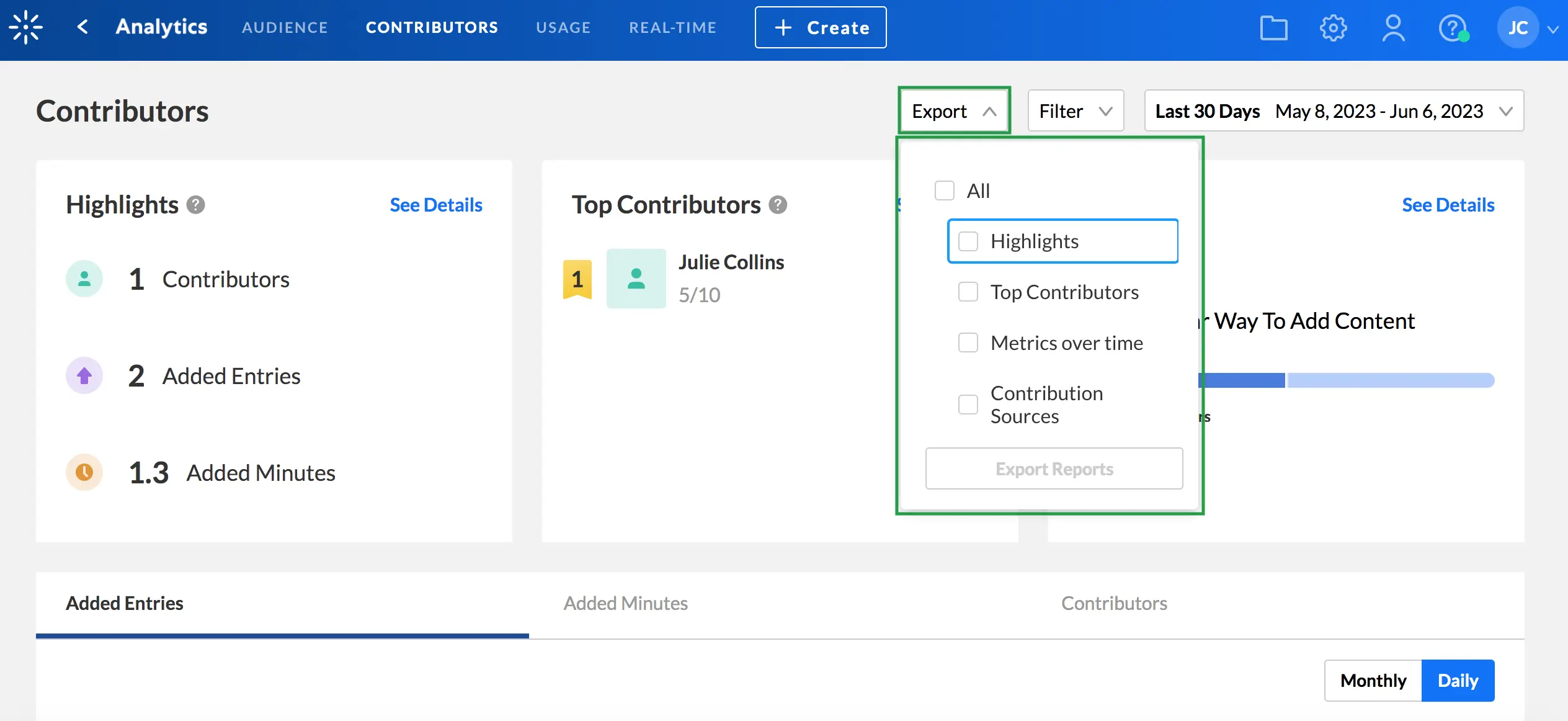1568x721 pixels.
Task: Switch to the Audience analytics tab
Action: point(285,27)
